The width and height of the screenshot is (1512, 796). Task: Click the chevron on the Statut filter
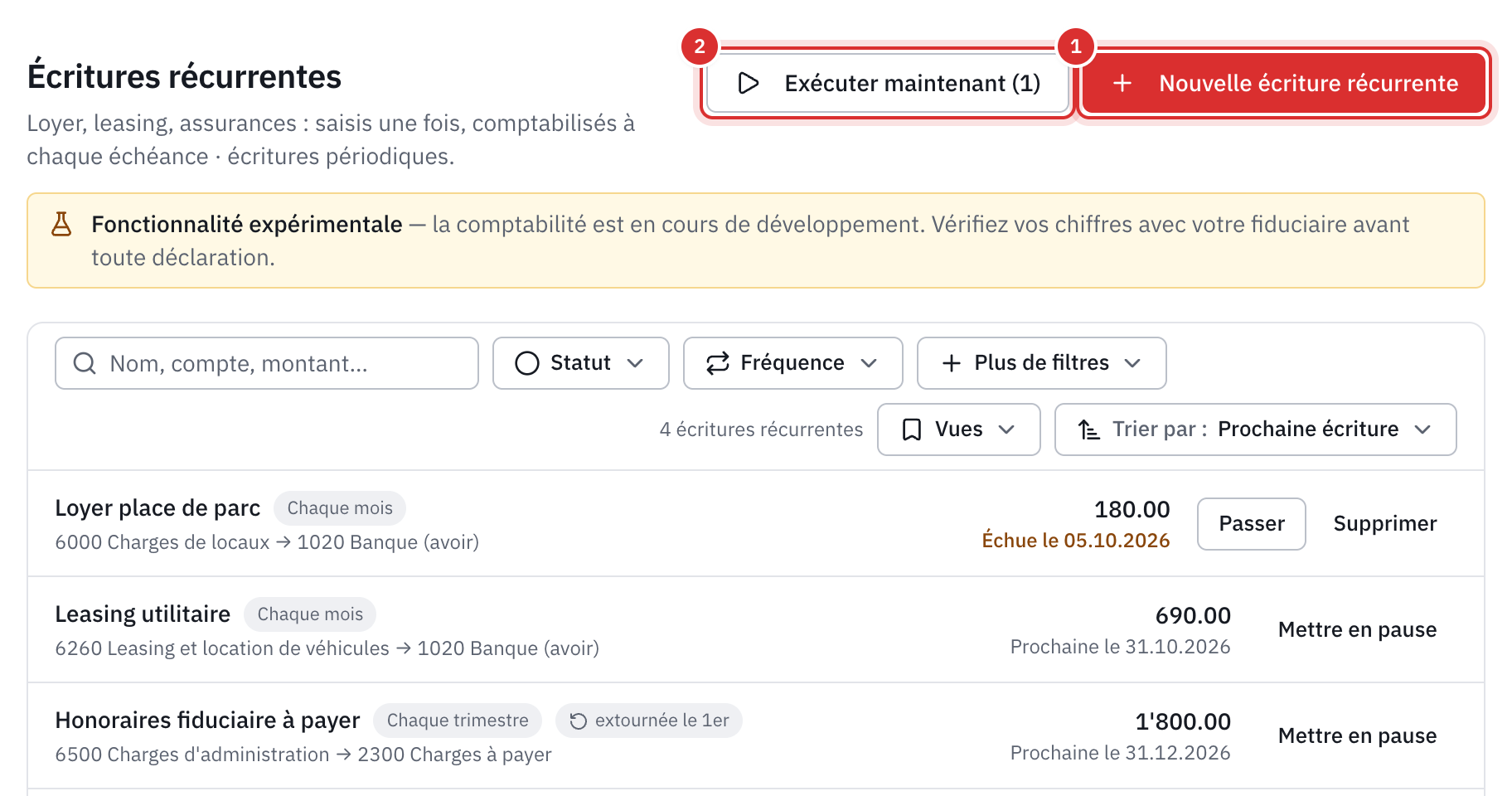635,363
